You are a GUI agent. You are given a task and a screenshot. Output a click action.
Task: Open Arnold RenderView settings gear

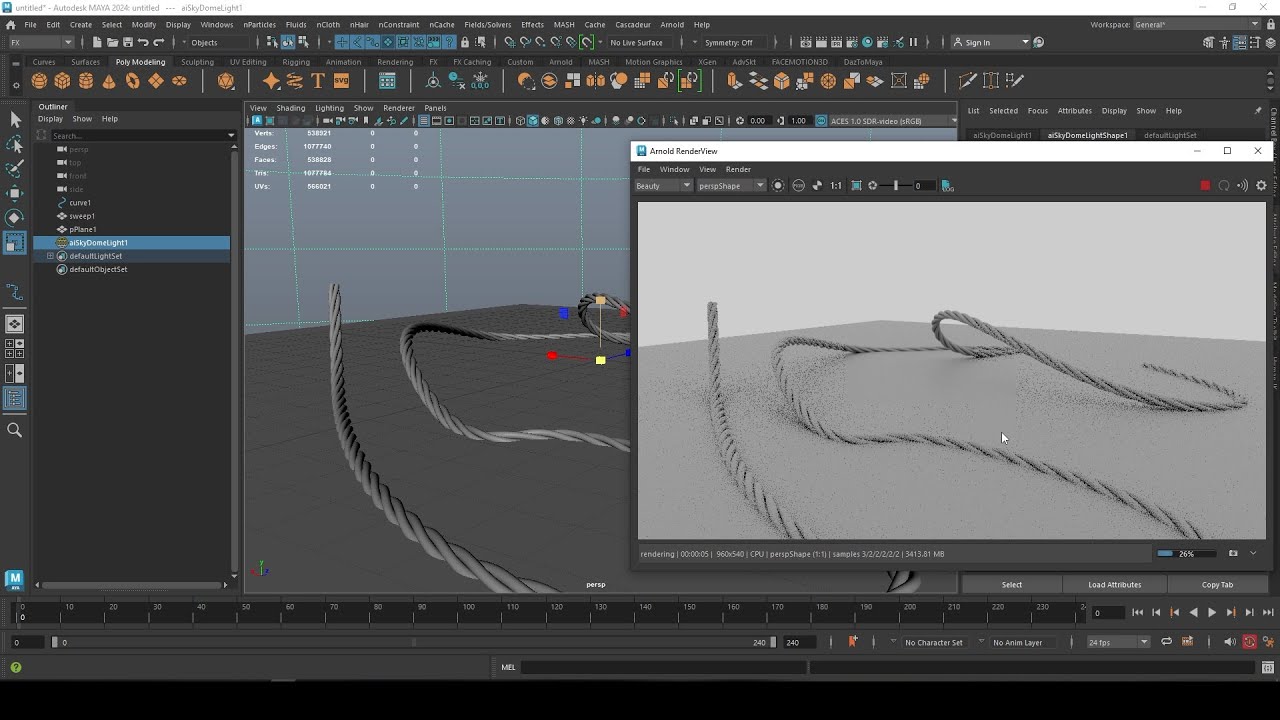tap(1261, 185)
